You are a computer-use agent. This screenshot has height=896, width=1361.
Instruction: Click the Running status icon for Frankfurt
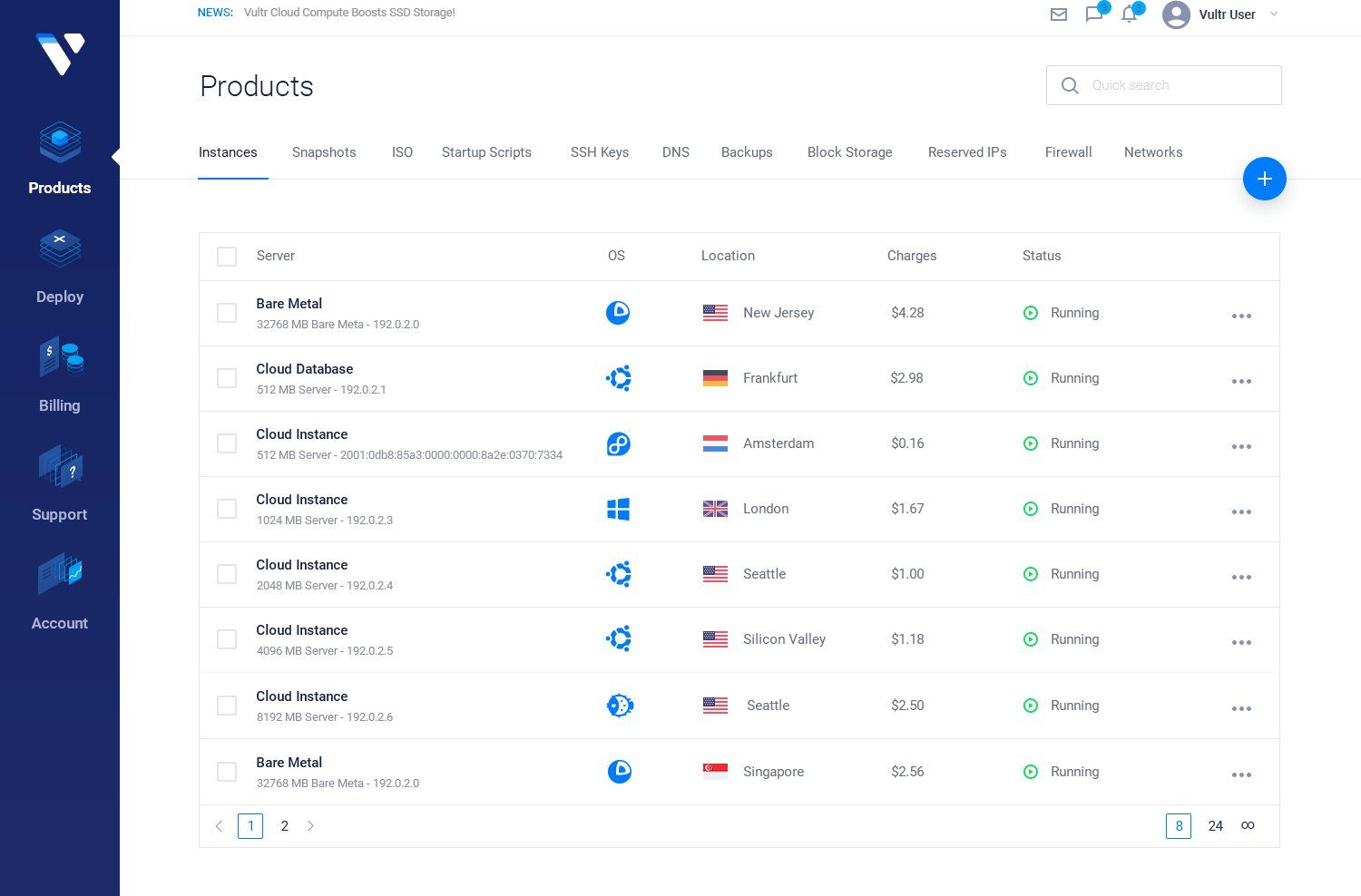(1031, 378)
